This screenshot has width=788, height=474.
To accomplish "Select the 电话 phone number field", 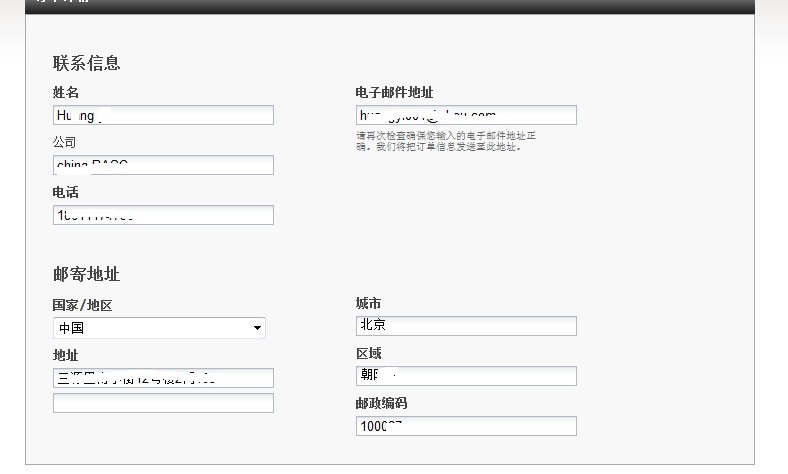I will (163, 215).
